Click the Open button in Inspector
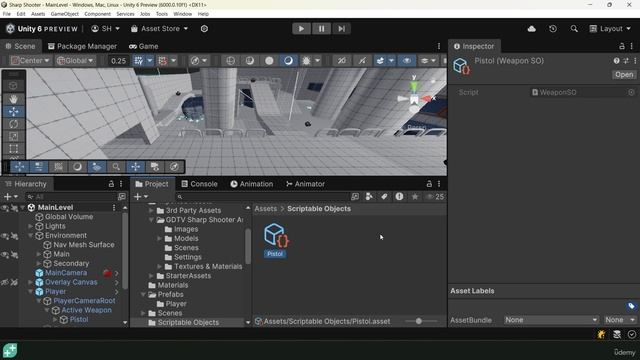The height and width of the screenshot is (360, 640). point(624,75)
